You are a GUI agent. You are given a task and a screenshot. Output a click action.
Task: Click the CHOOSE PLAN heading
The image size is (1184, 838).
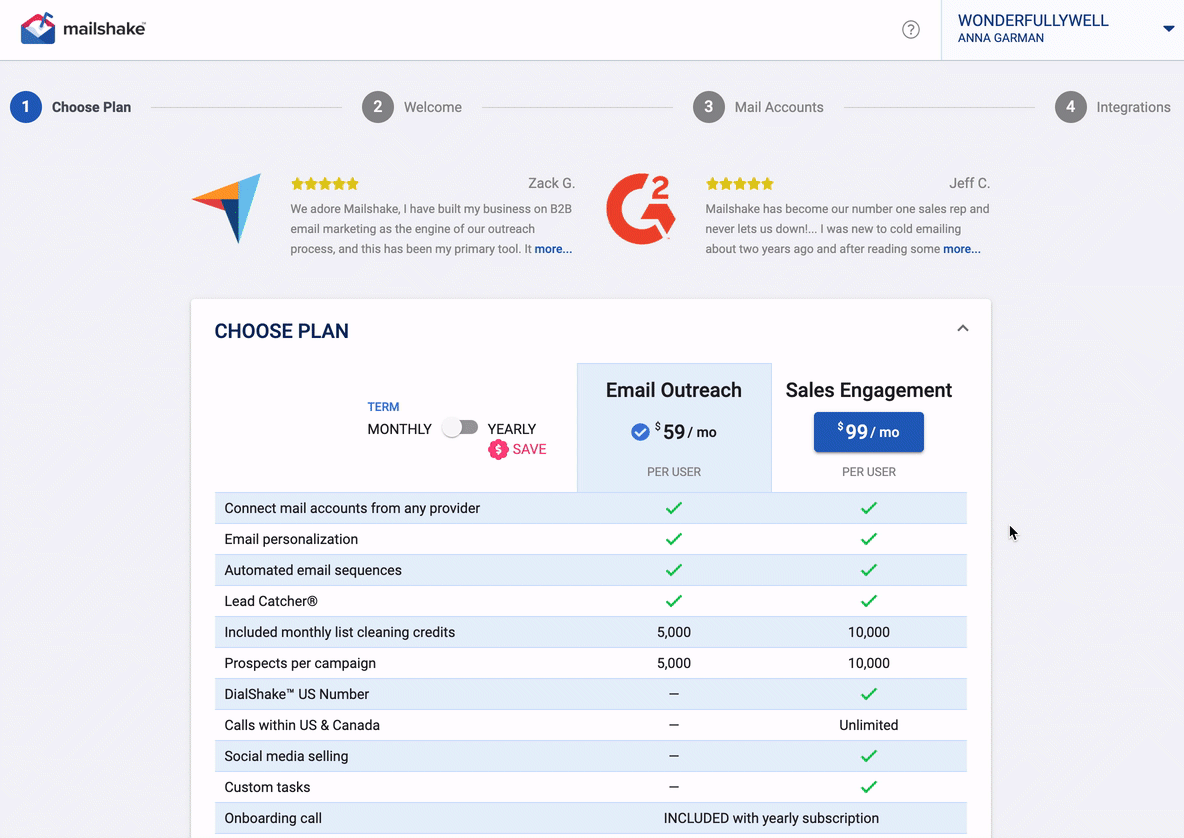[x=282, y=331]
